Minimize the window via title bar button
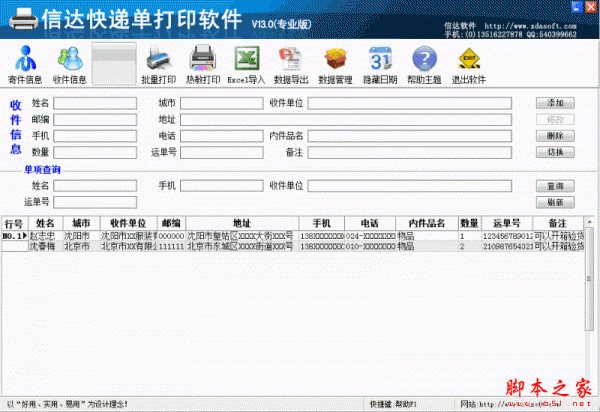This screenshot has height=412, width=600. 577,6
